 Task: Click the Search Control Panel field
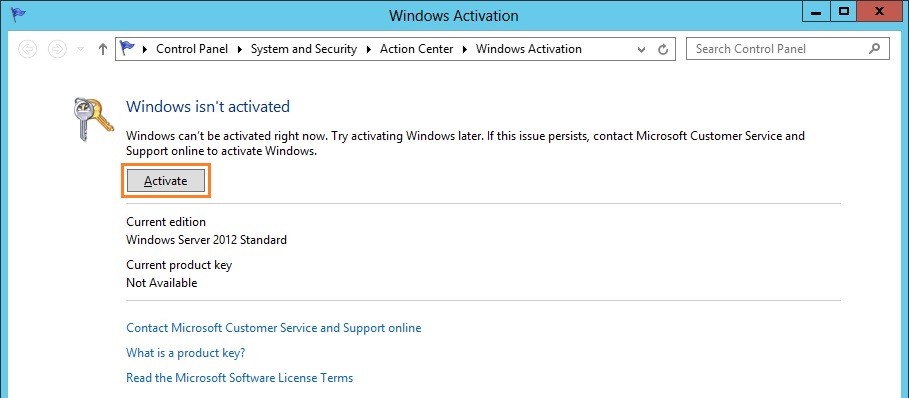(x=787, y=49)
